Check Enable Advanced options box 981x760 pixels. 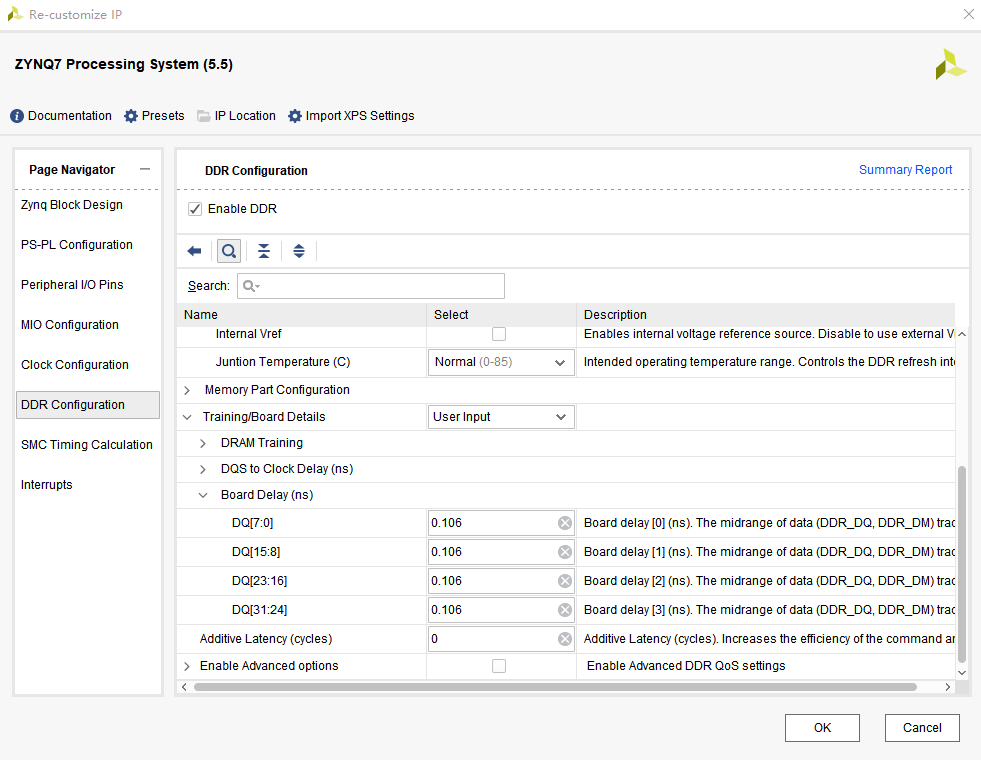coord(499,666)
